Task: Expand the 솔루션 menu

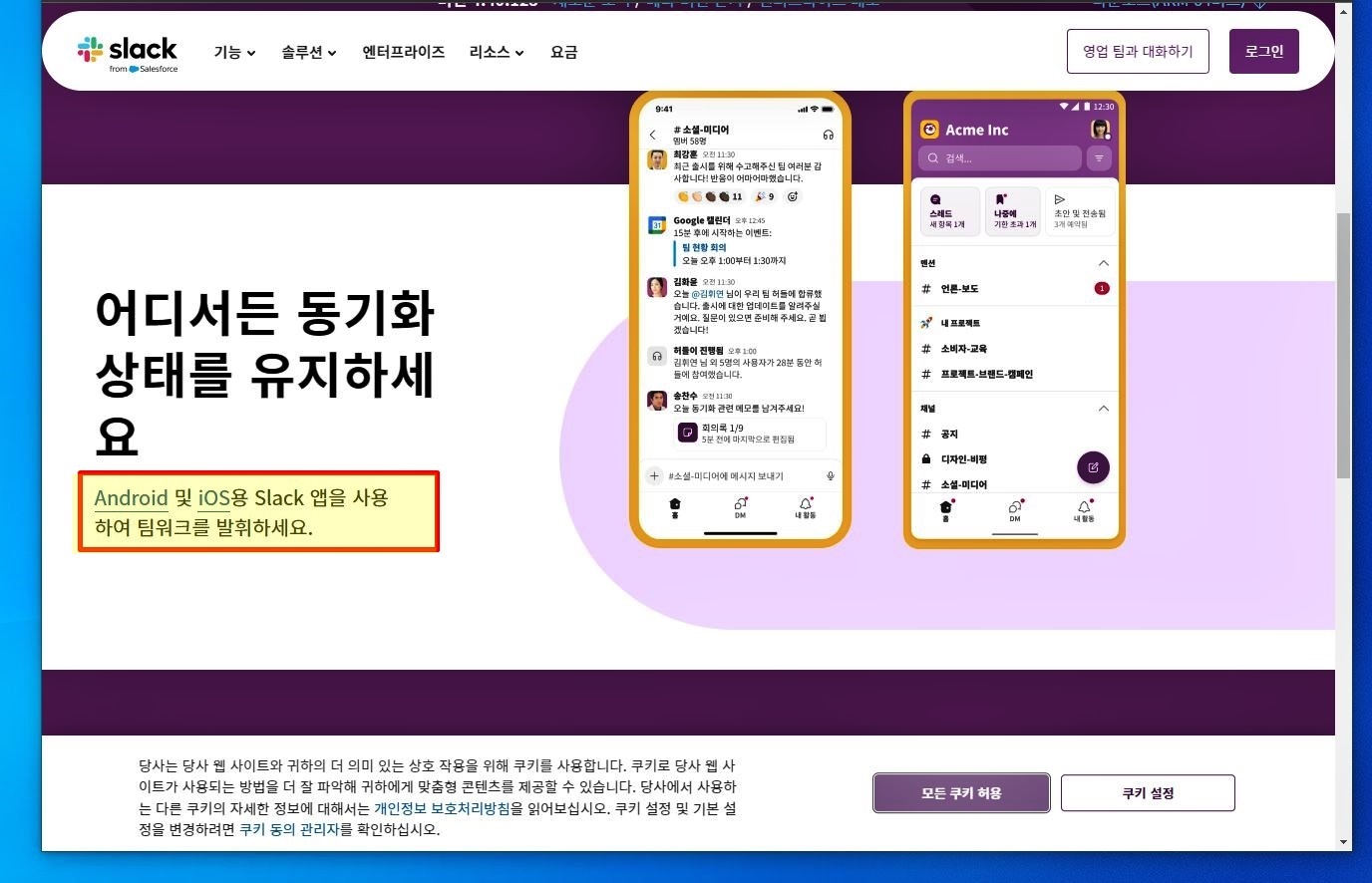Action: click(309, 52)
